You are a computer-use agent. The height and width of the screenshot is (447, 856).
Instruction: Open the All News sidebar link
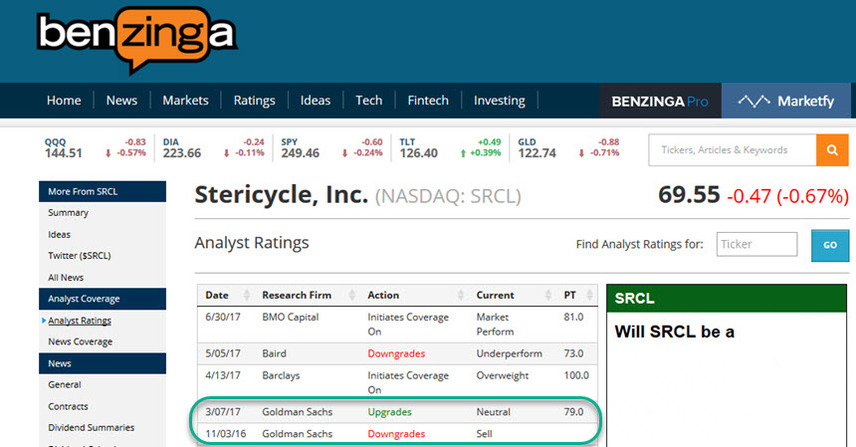click(x=66, y=277)
